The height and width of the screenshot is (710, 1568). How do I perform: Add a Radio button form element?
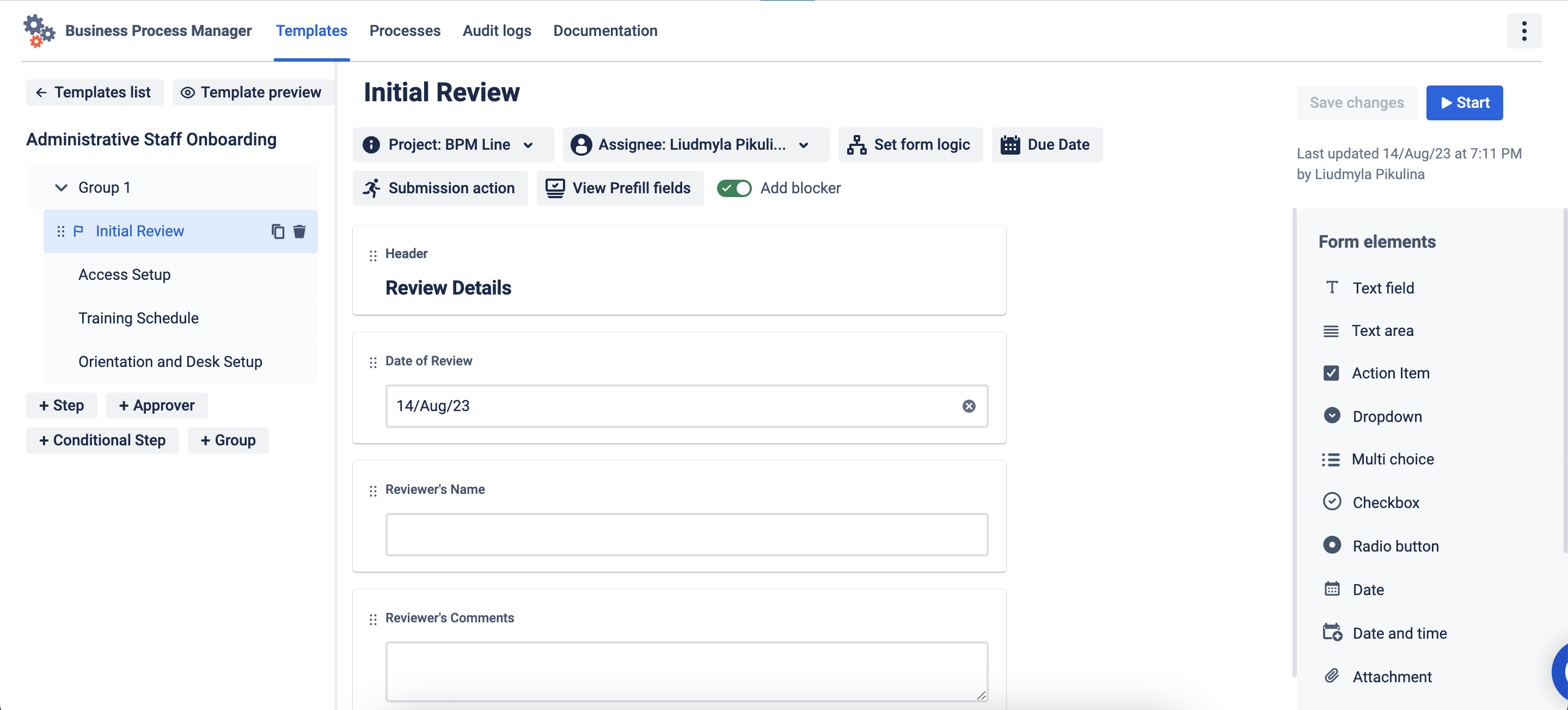coord(1395,546)
